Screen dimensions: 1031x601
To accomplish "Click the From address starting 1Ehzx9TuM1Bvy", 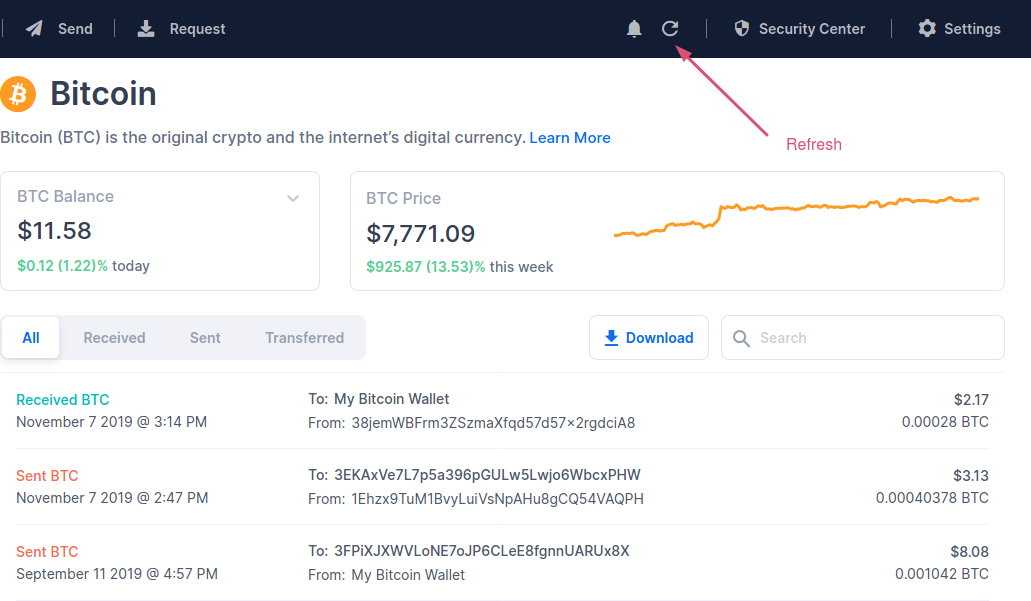I will pyautogui.click(x=498, y=499).
